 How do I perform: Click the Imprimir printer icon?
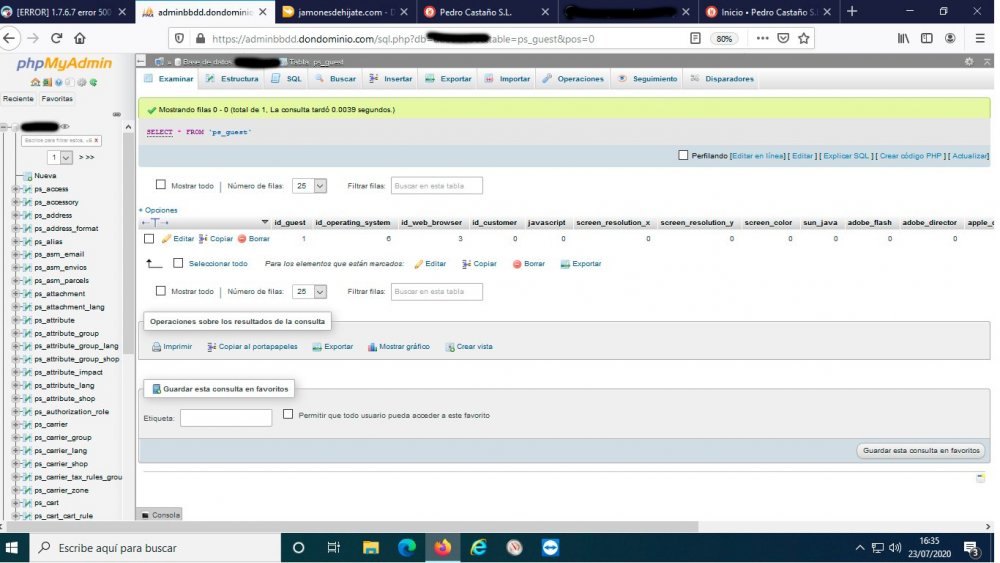coord(156,347)
